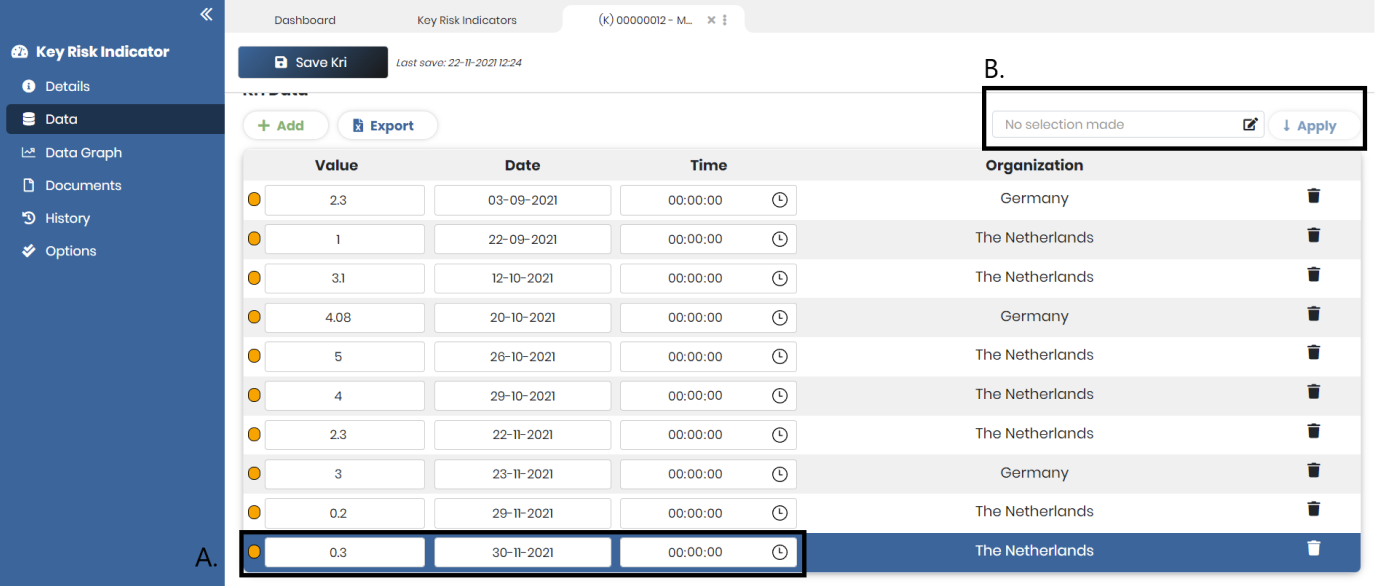
Task: Open the time picker clock for 30-11-2021 row
Action: point(780,552)
